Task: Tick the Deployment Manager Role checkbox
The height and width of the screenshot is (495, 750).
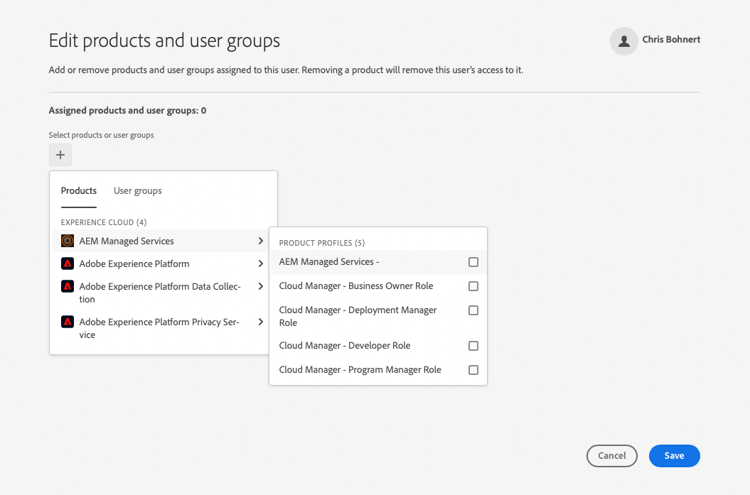Action: (474, 310)
